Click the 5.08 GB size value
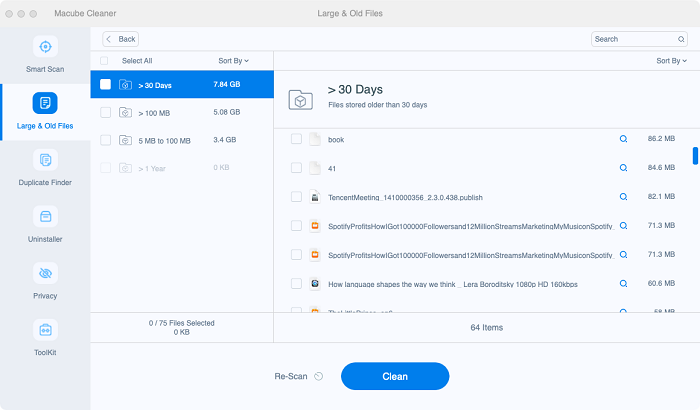 pos(227,112)
